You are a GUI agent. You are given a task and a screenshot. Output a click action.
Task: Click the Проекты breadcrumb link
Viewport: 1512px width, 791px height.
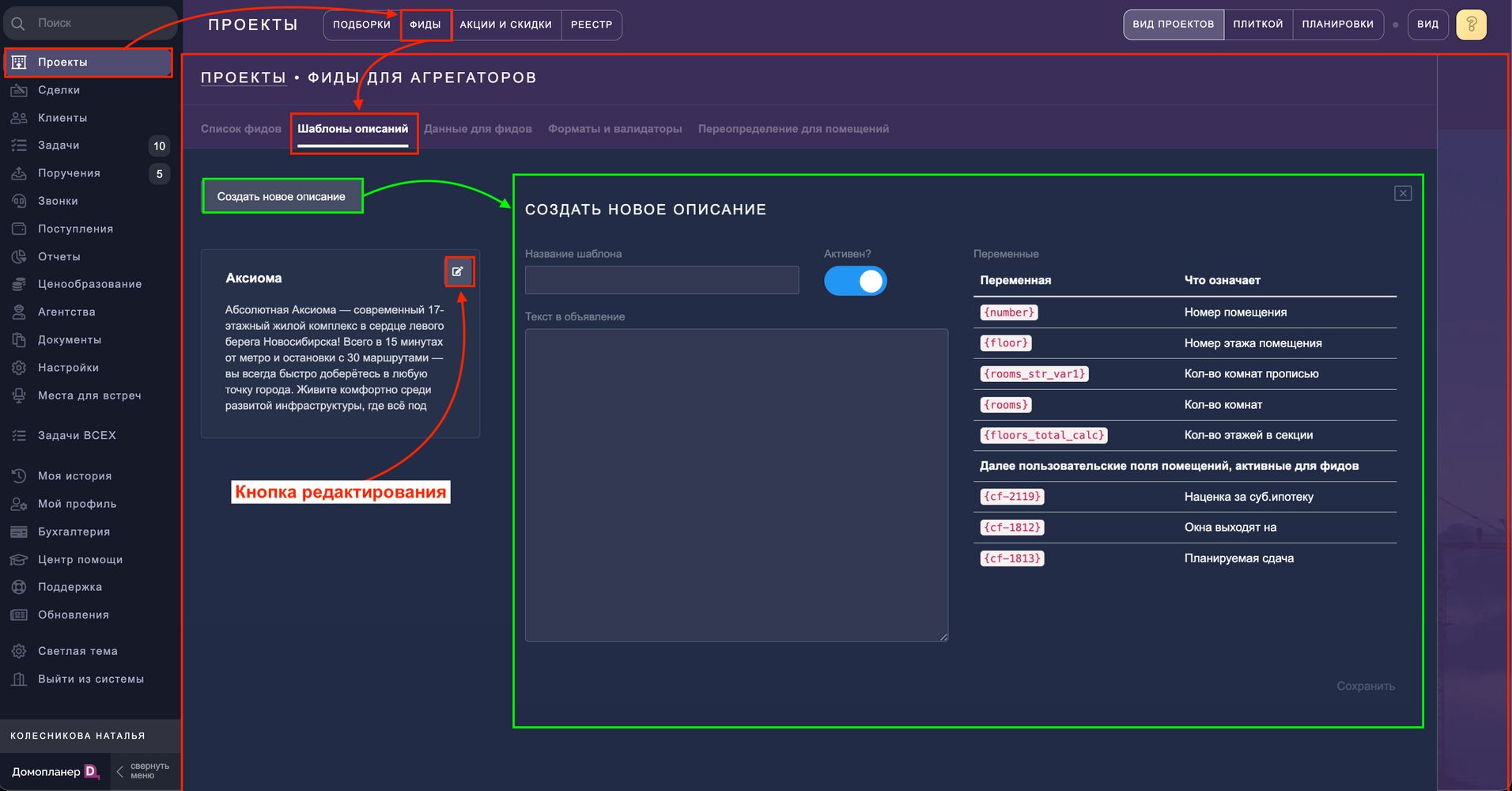pos(244,78)
